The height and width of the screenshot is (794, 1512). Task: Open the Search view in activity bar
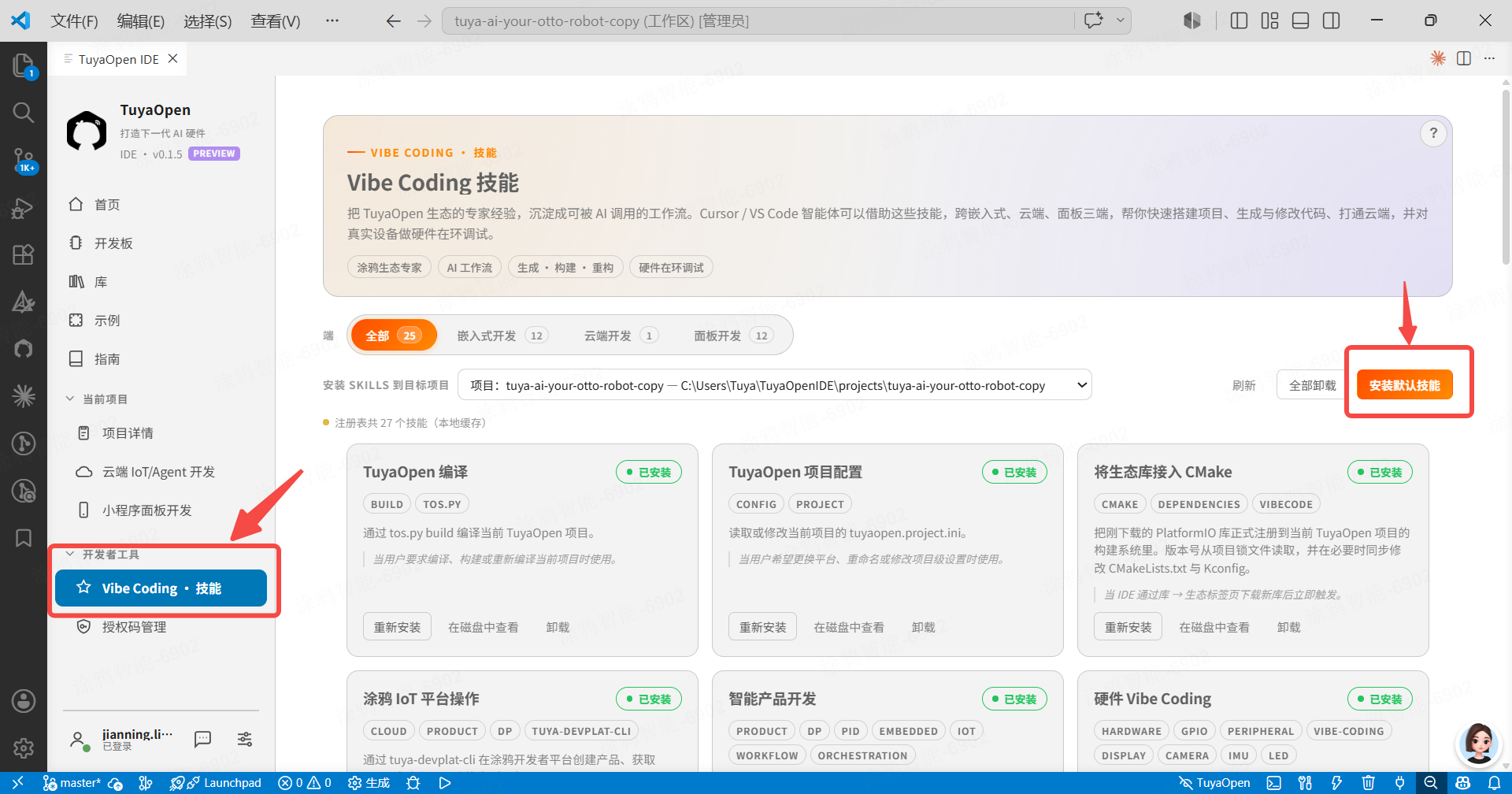(x=24, y=113)
